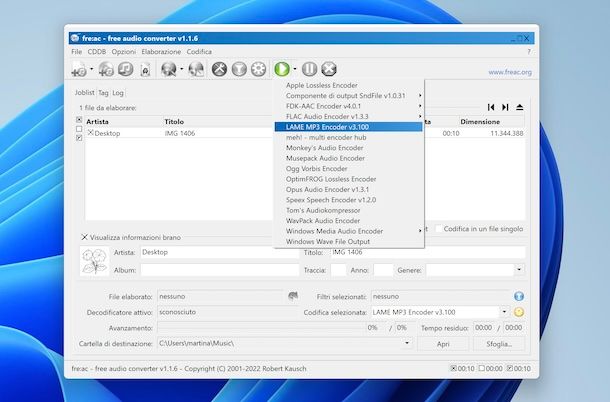Choose Tom's Audiokompressor
Screen dimensions: 610x402
pos(349,210)
